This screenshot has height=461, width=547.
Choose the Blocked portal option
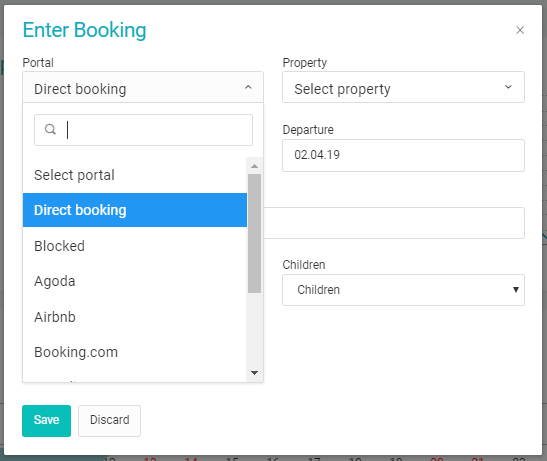point(135,246)
